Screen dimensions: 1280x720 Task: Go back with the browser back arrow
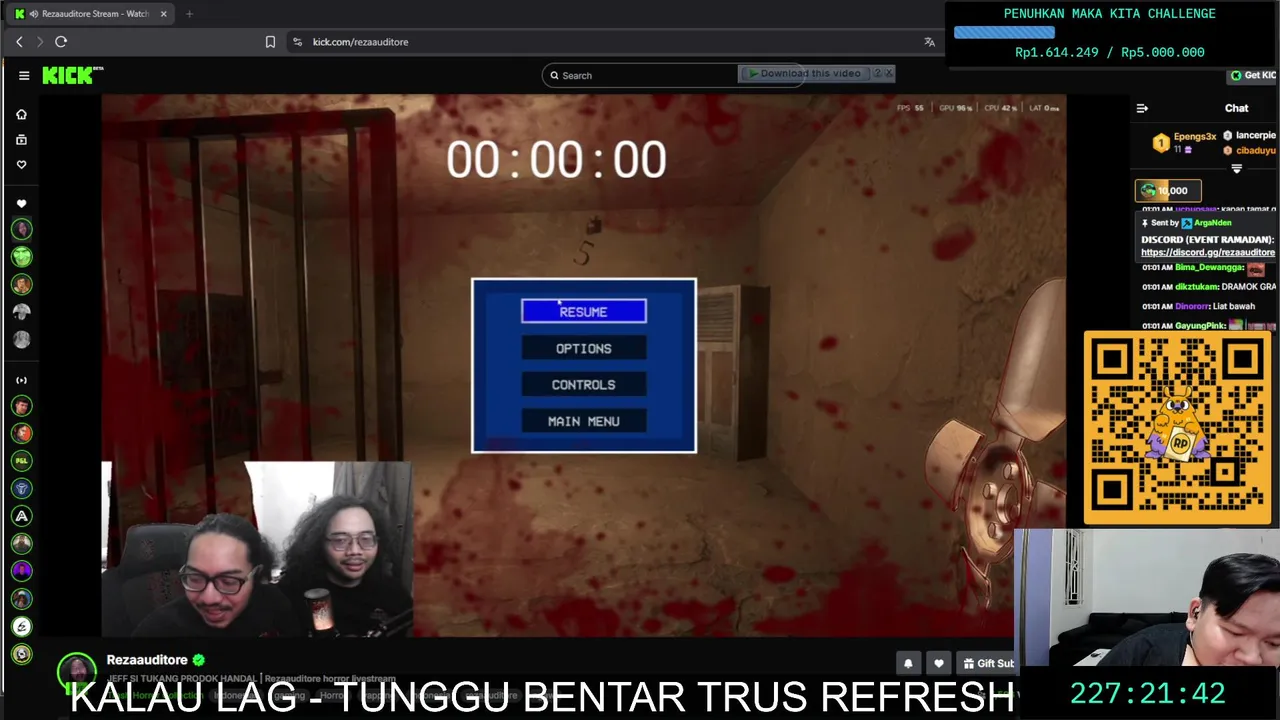19,42
